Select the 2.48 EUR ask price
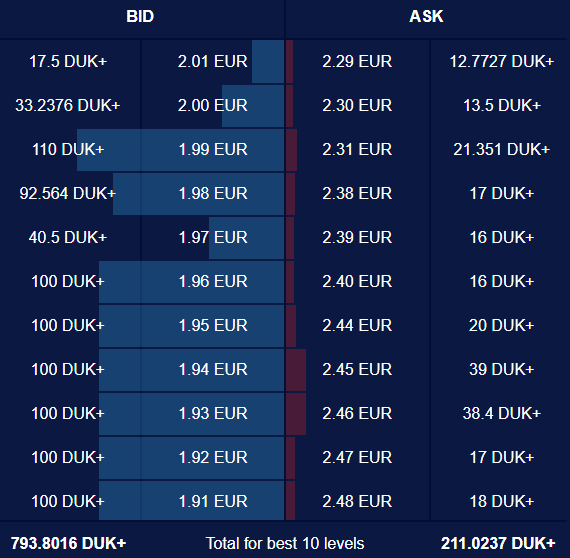This screenshot has height=558, width=570. [357, 501]
